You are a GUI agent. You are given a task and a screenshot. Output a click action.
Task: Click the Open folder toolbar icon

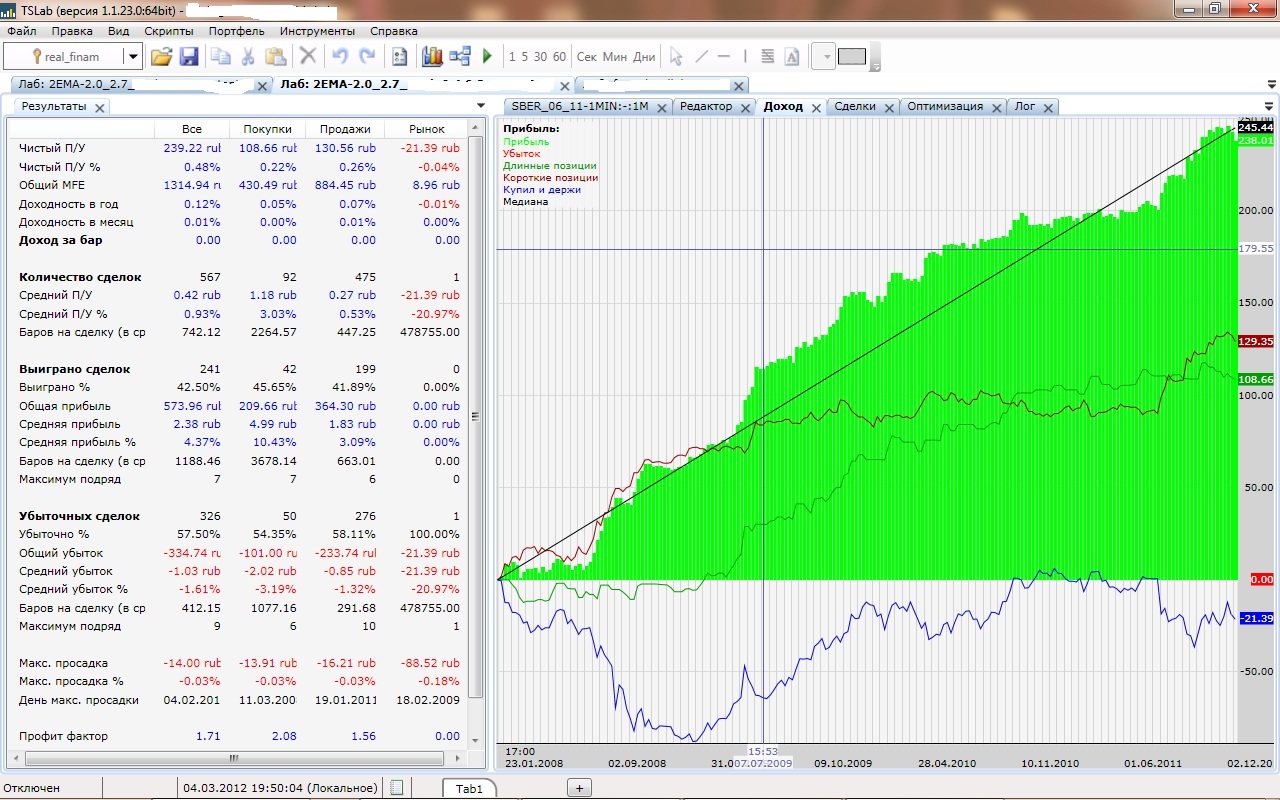[x=161, y=57]
